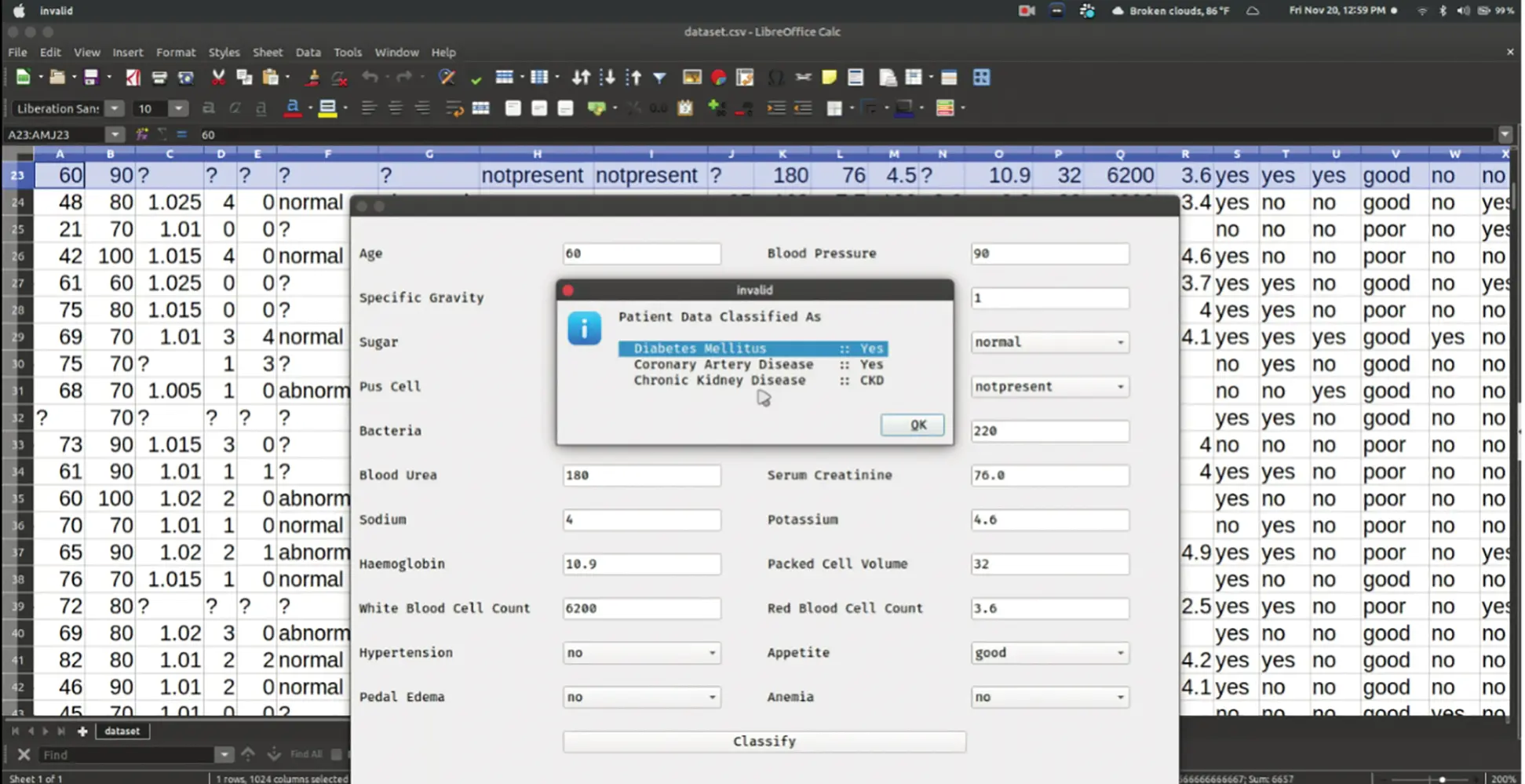This screenshot has width=1525, height=784.
Task: Toggle Underline formatting button
Action: tap(261, 108)
